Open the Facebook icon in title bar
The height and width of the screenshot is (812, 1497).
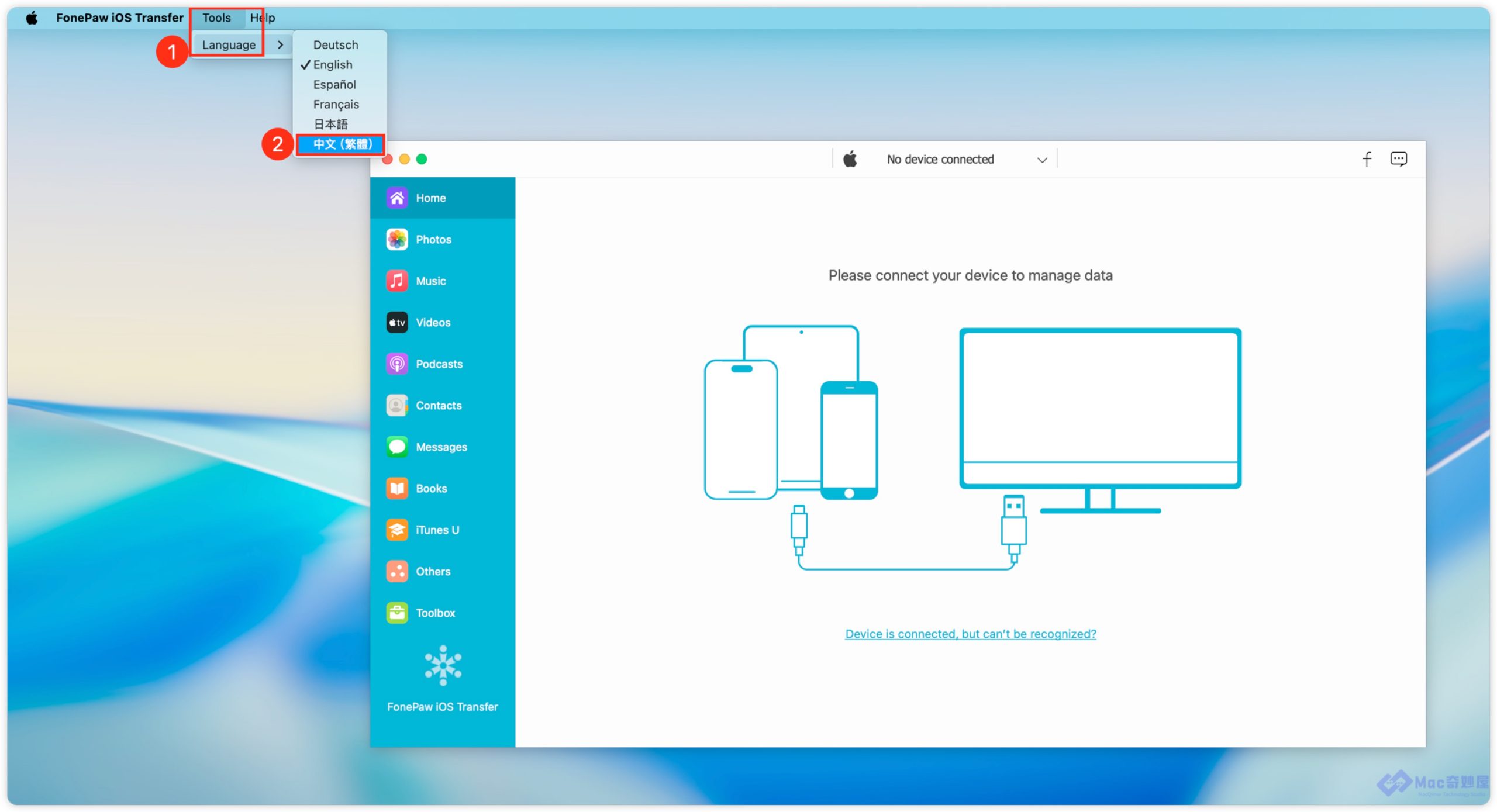coord(1367,160)
